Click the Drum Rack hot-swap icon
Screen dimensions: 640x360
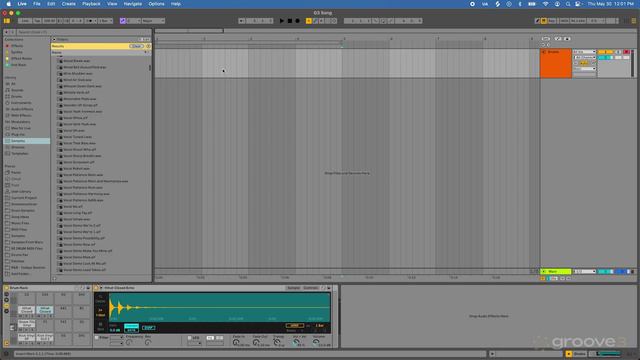[x=82, y=288]
